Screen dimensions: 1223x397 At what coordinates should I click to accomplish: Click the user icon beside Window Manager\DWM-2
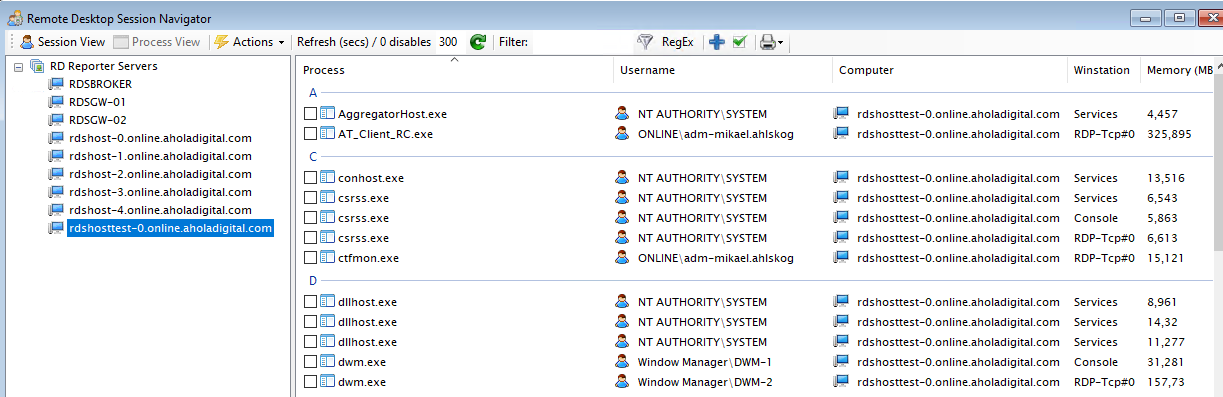[623, 382]
